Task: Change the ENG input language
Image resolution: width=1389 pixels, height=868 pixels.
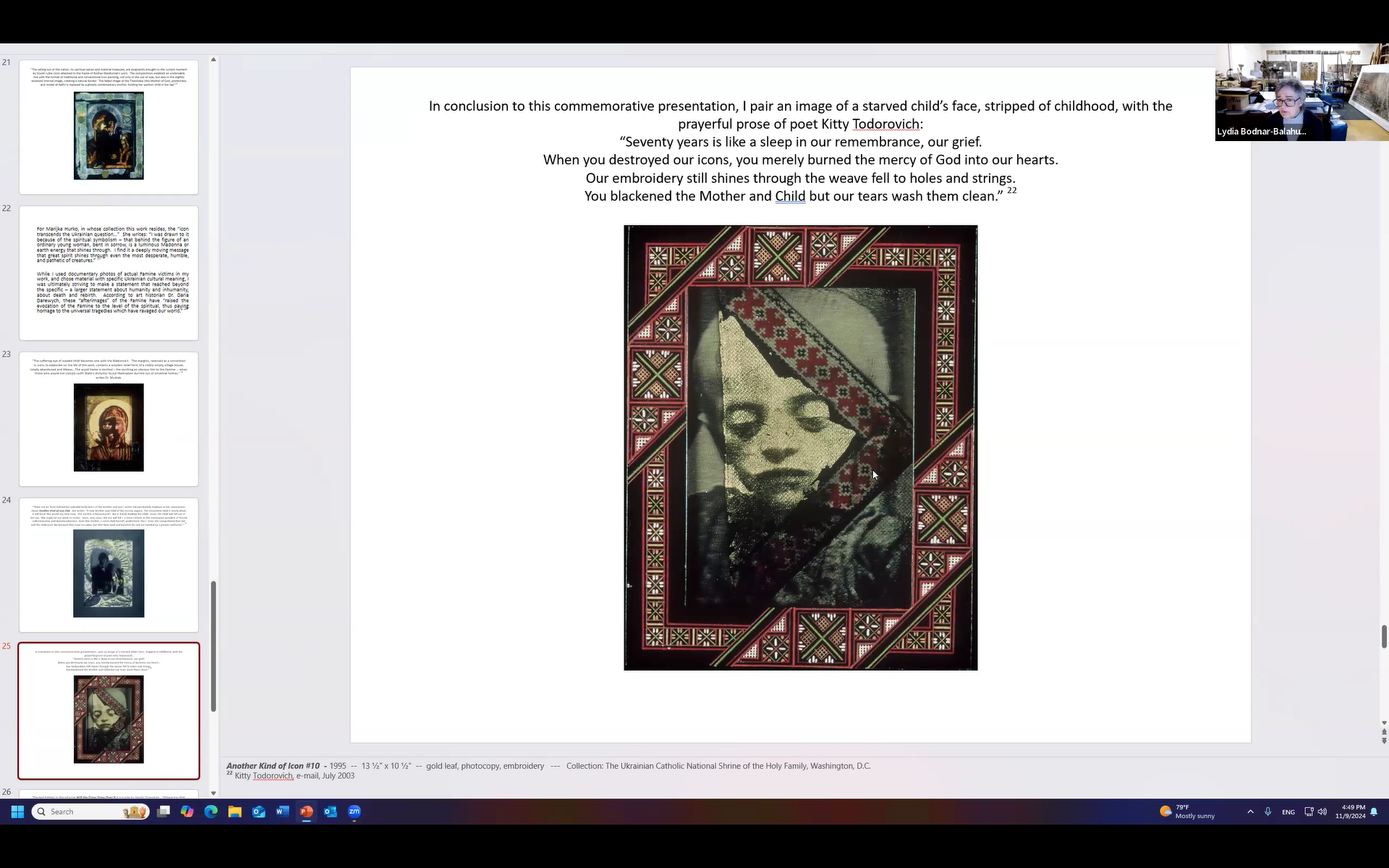Action: click(x=1288, y=812)
